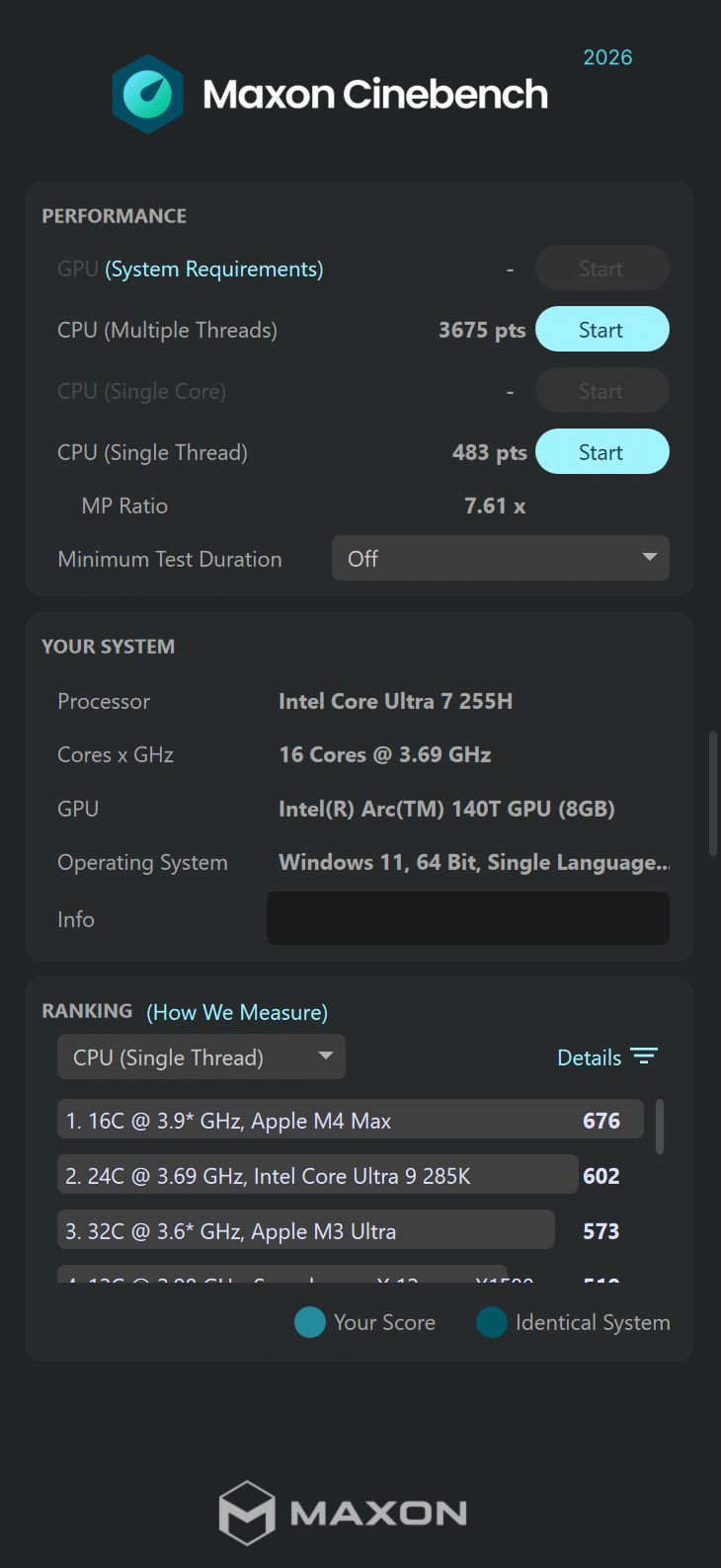Open the GPU System Requirements link
This screenshot has width=721, height=1568.
(x=214, y=270)
